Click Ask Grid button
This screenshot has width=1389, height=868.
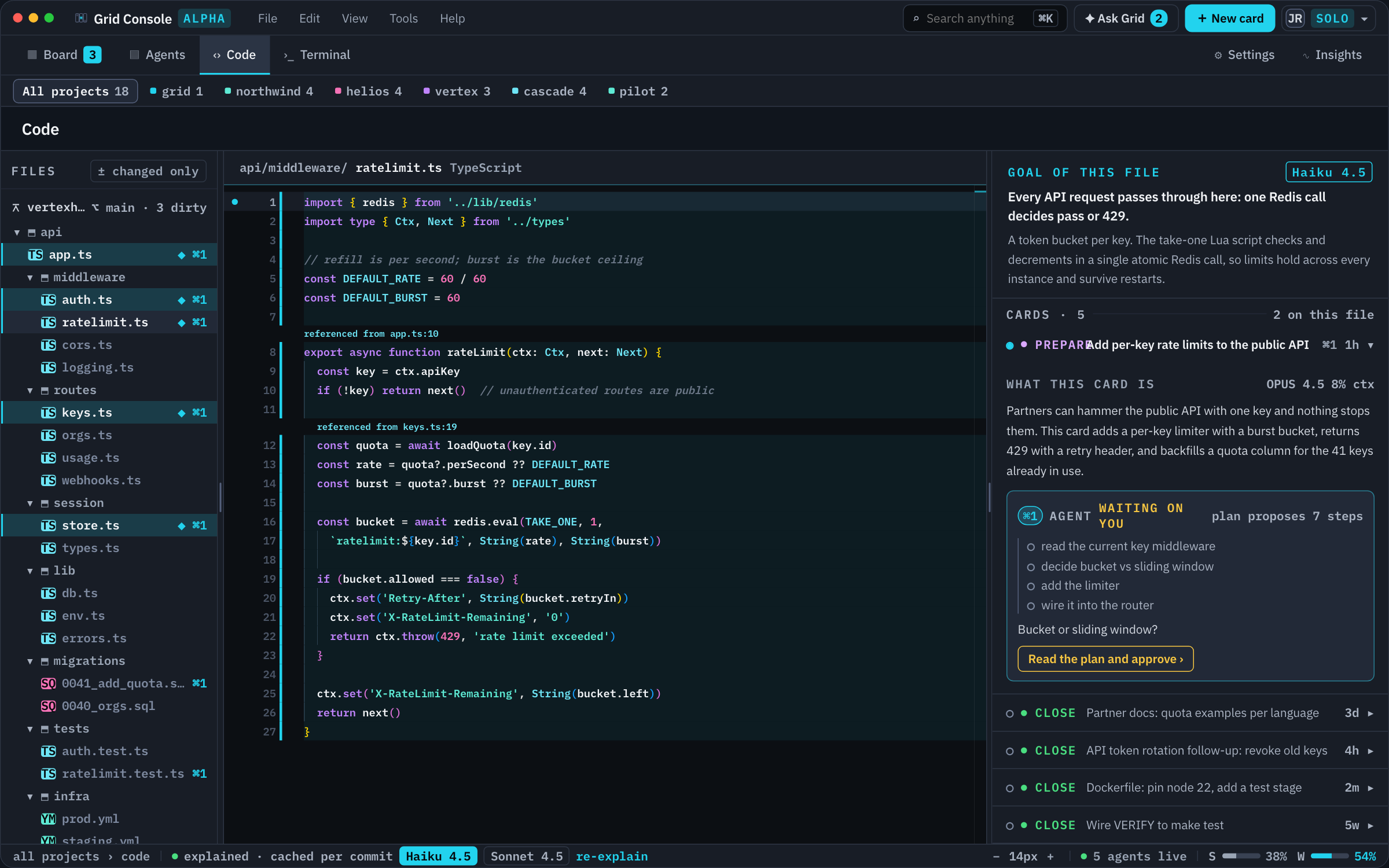pos(1126,19)
